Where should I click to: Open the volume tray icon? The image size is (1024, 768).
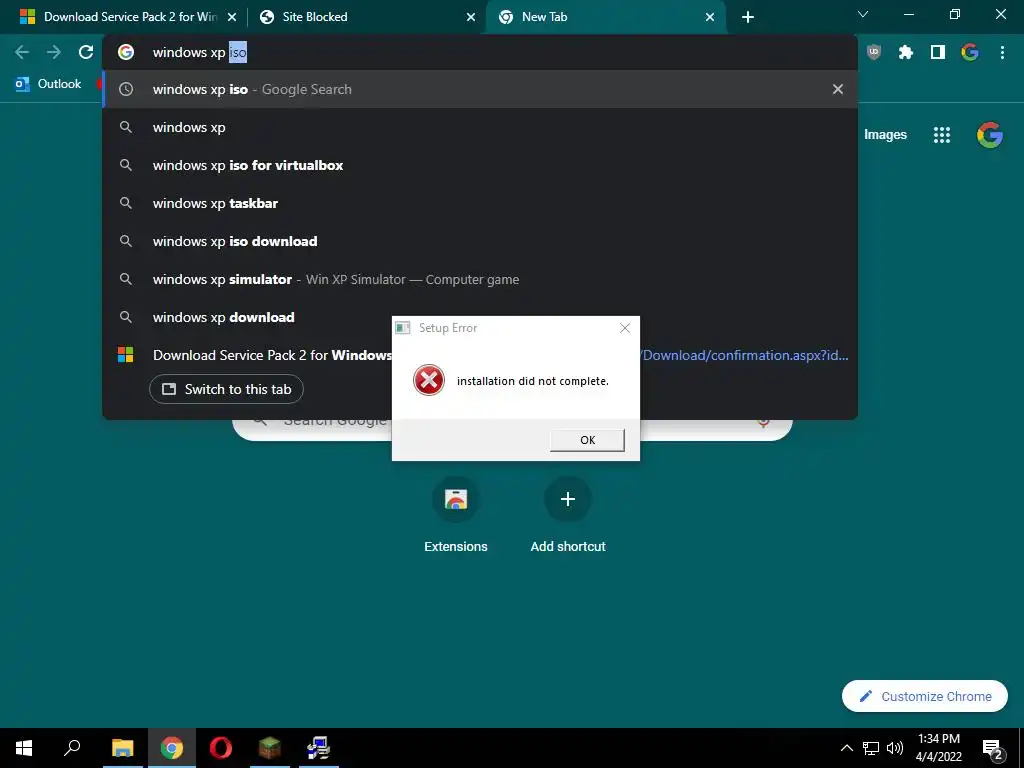(895, 748)
